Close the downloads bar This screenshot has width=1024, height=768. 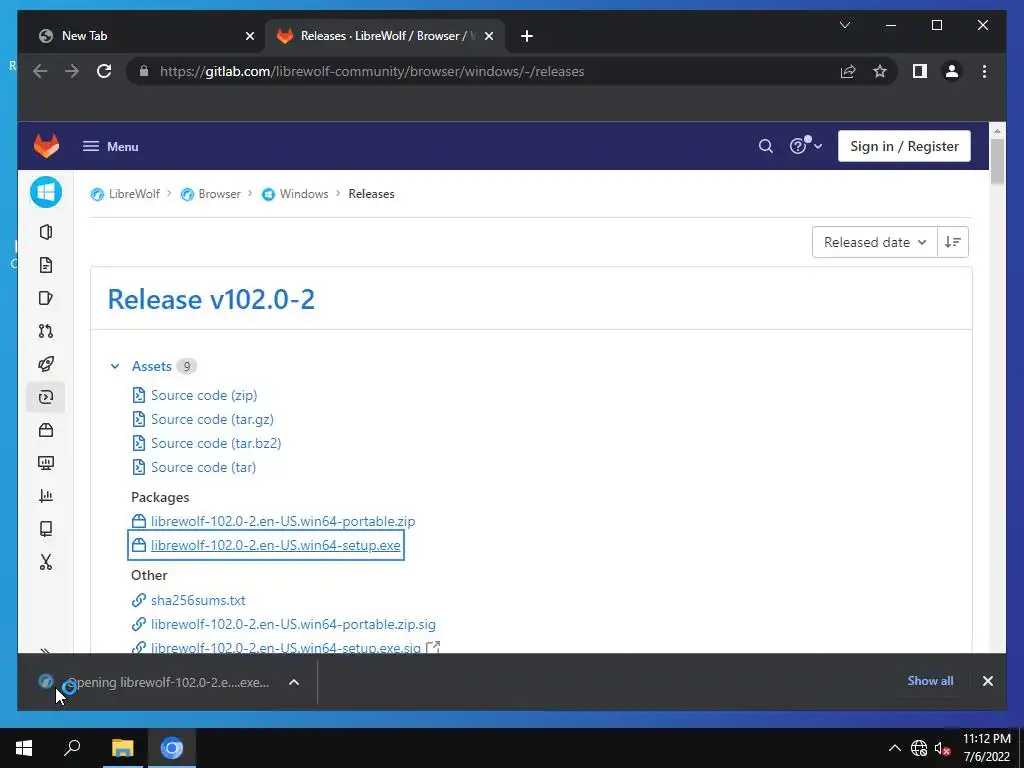[x=987, y=681]
